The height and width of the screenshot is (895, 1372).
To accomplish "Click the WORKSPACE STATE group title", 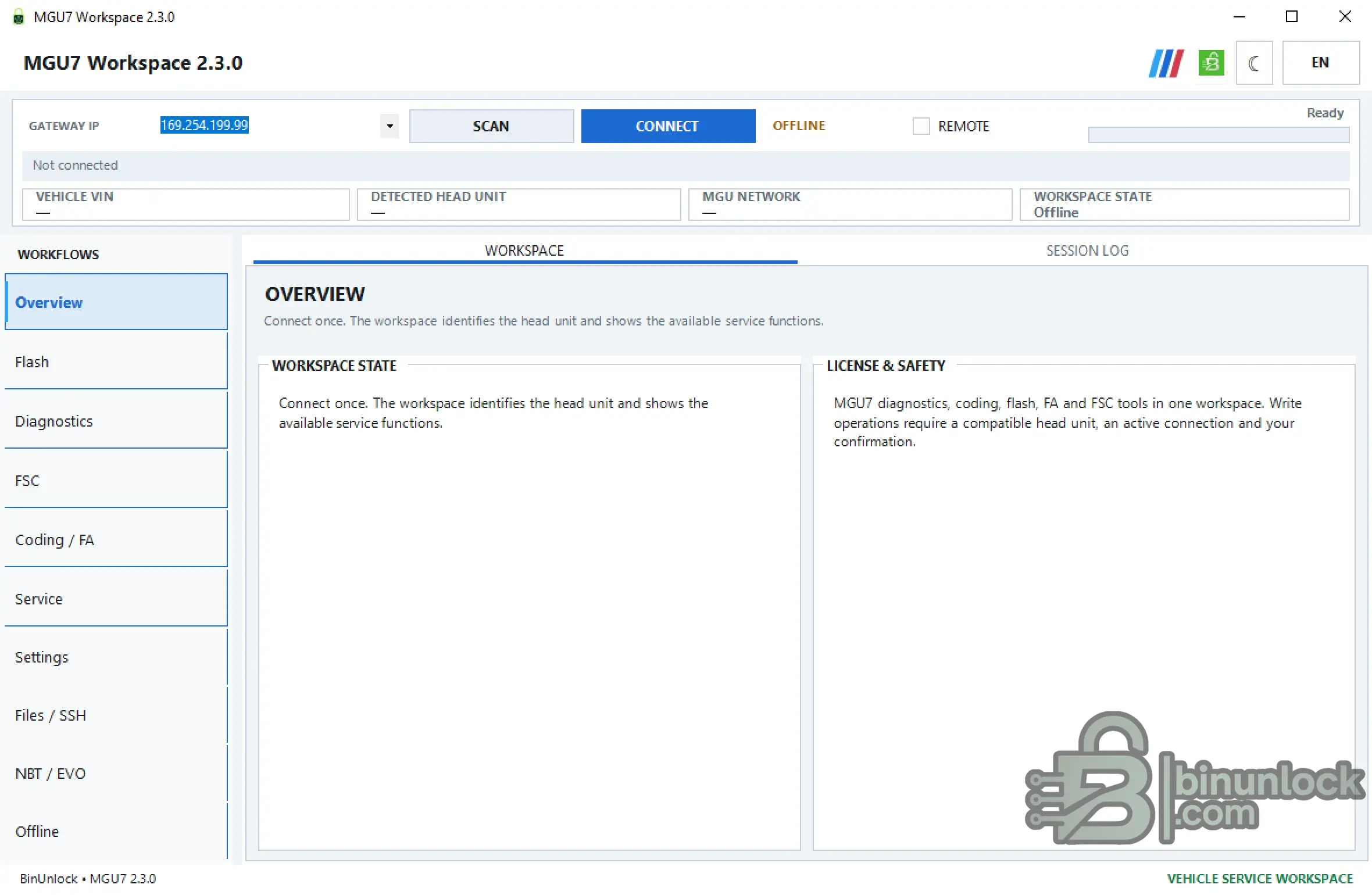I will pyautogui.click(x=334, y=366).
